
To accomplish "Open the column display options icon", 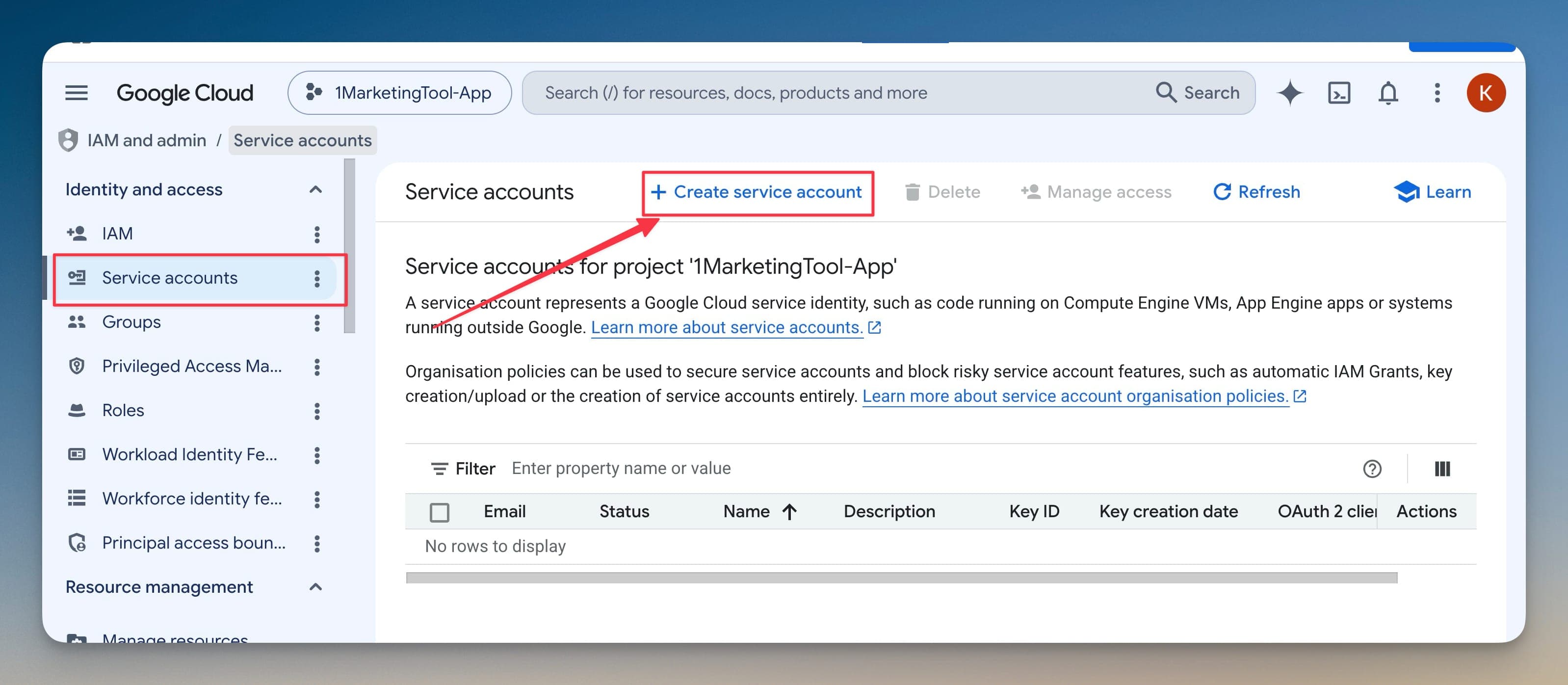I will click(1442, 468).
